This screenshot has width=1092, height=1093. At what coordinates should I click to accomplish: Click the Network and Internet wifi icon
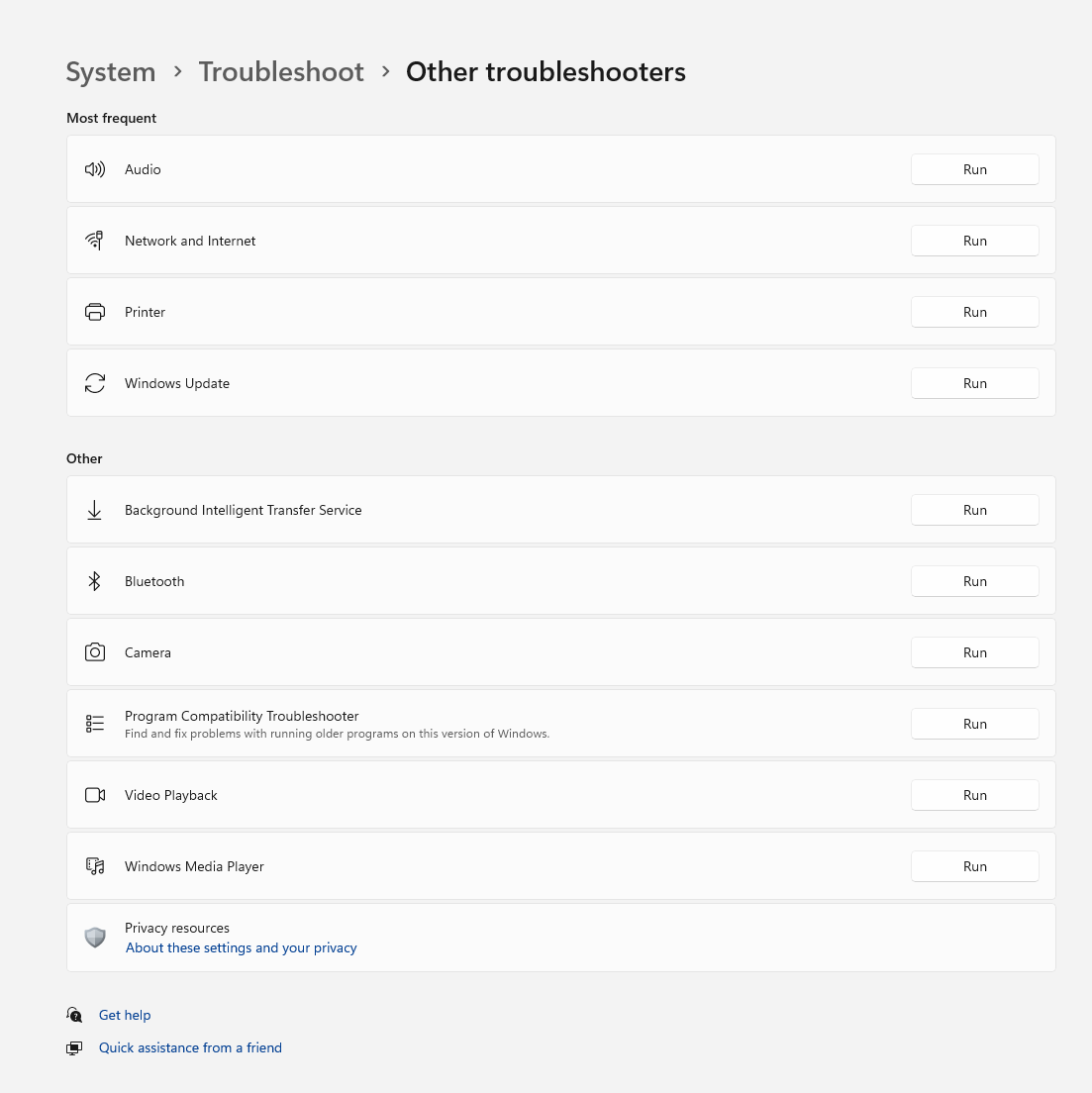coord(95,241)
